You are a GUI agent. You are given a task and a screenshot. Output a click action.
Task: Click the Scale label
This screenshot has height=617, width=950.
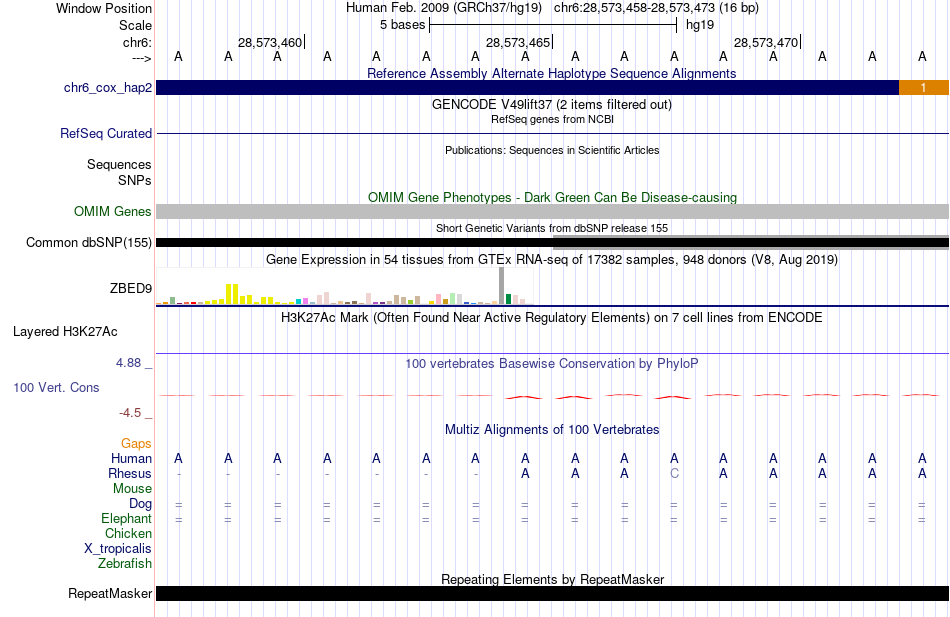pyautogui.click(x=135, y=25)
